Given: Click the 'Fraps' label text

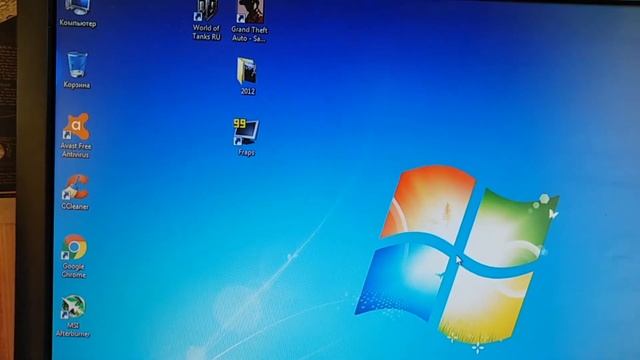Looking at the screenshot, I should pyautogui.click(x=246, y=152).
